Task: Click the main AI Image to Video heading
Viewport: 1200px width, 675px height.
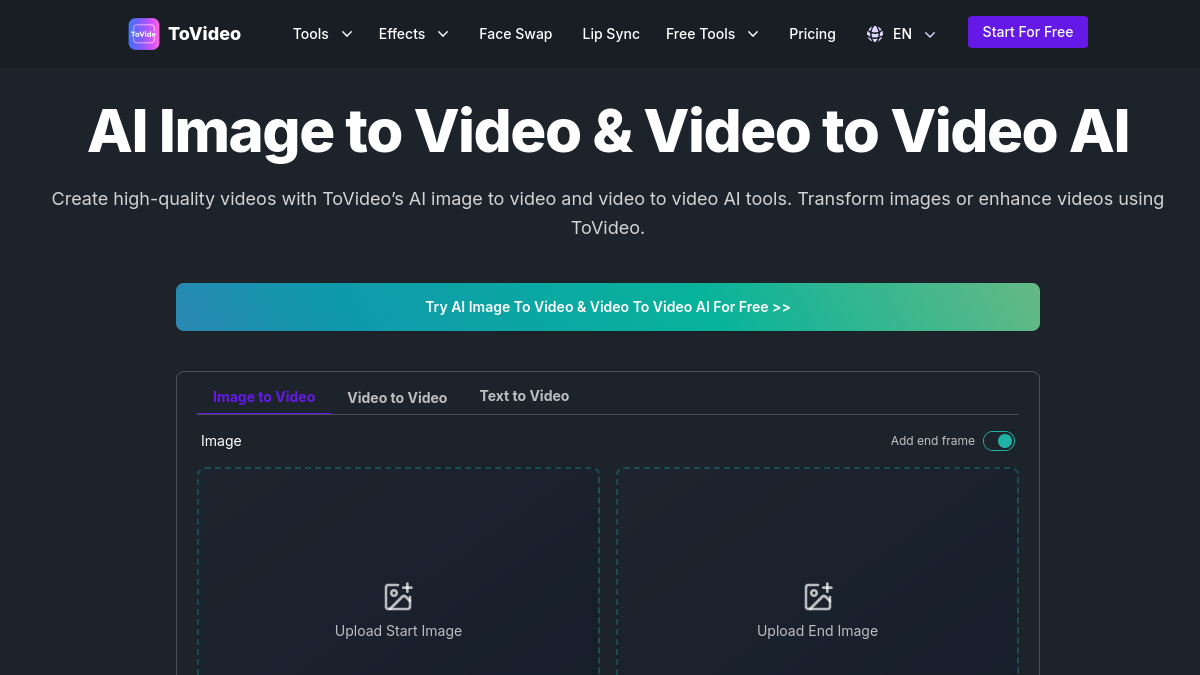Action: coord(608,131)
